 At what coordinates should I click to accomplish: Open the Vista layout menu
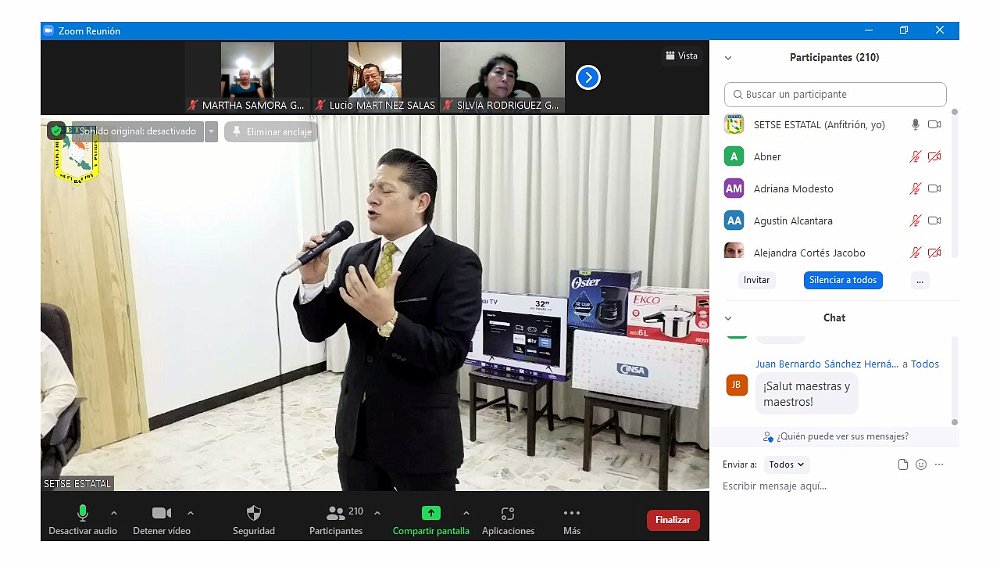[x=681, y=56]
